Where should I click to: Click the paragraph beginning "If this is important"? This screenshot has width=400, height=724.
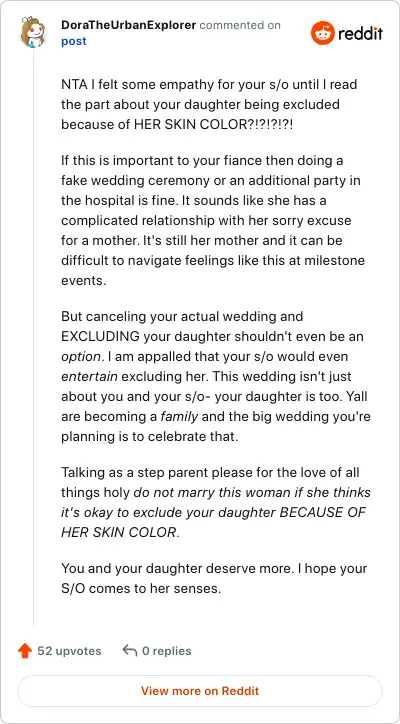pos(213,221)
